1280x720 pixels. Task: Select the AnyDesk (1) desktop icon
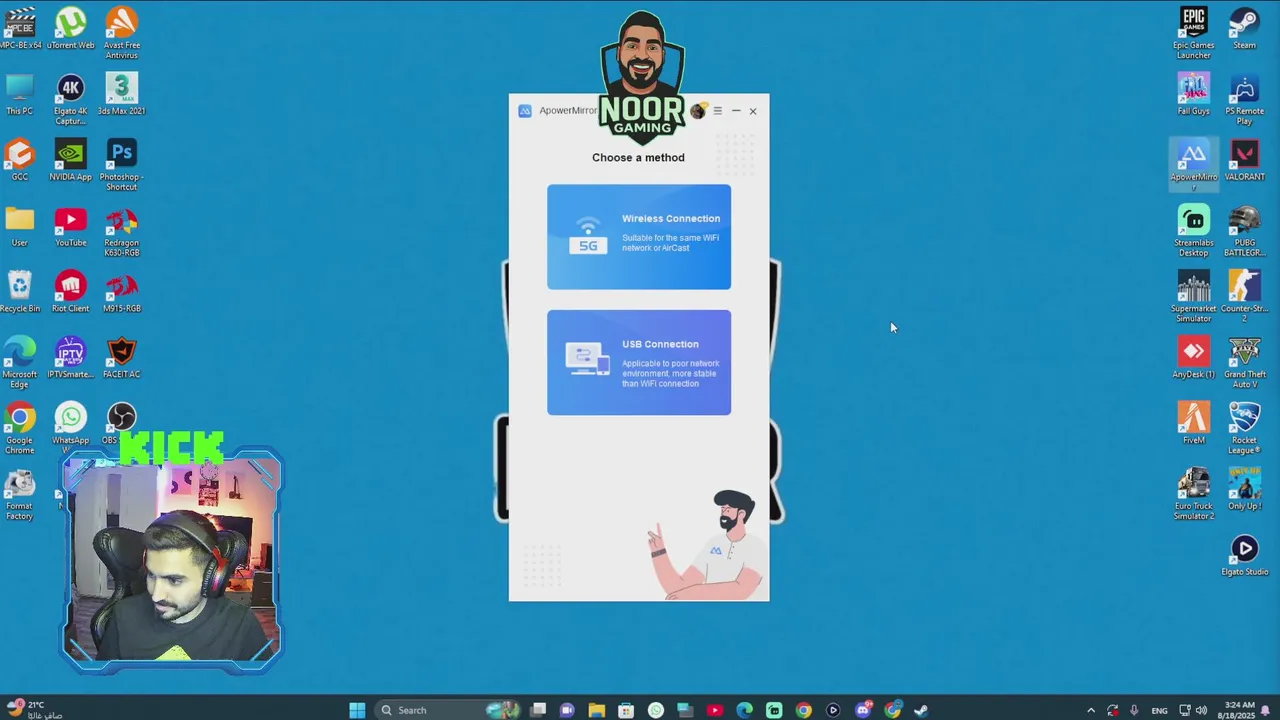tap(1193, 358)
